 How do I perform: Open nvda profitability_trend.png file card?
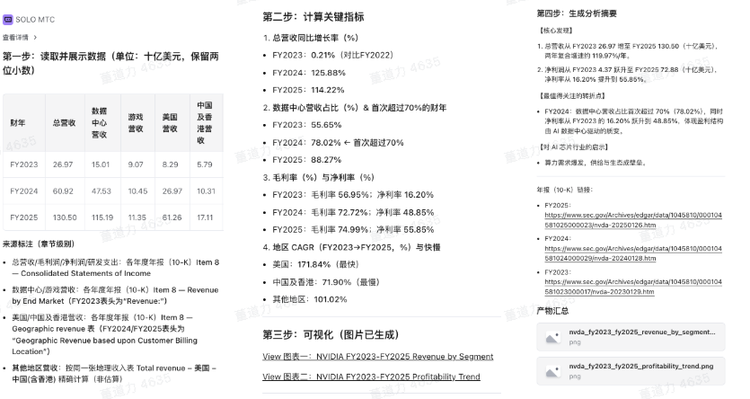click(630, 371)
